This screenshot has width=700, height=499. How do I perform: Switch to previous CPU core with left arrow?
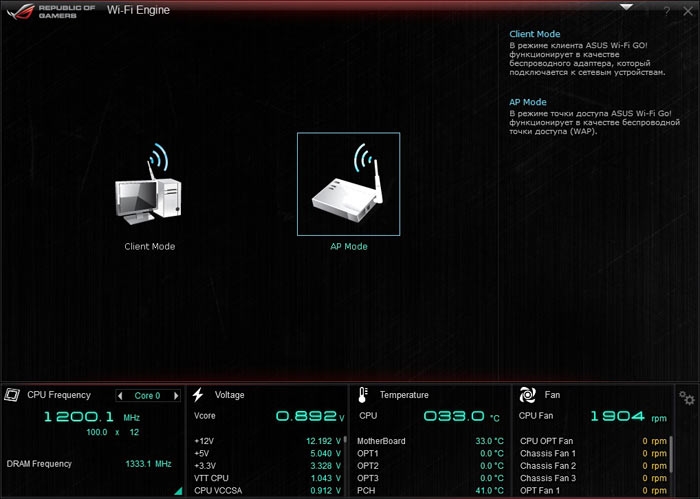(x=122, y=395)
